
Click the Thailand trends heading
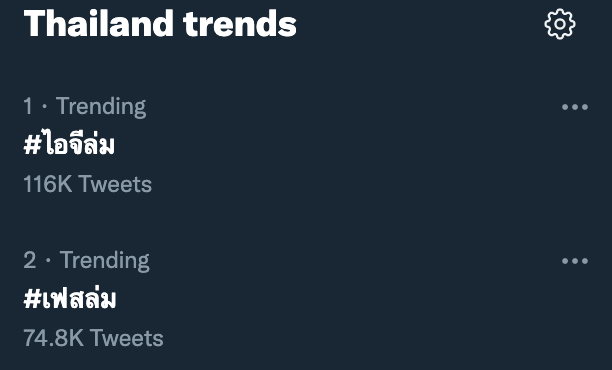click(x=160, y=23)
